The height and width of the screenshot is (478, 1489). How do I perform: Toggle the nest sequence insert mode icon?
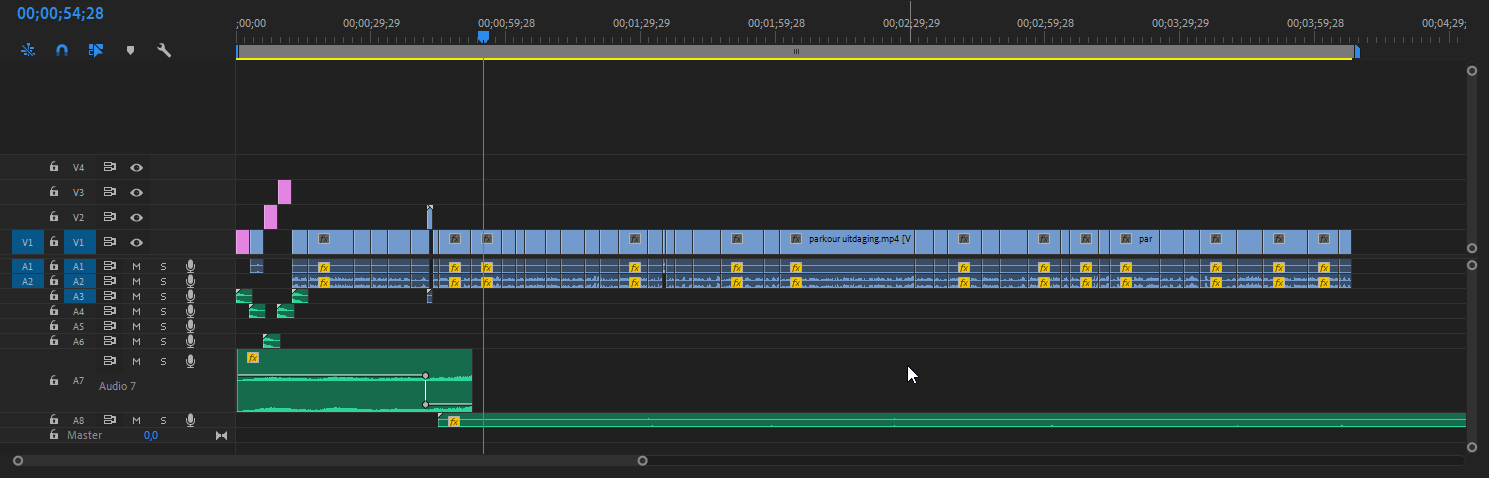tap(28, 50)
